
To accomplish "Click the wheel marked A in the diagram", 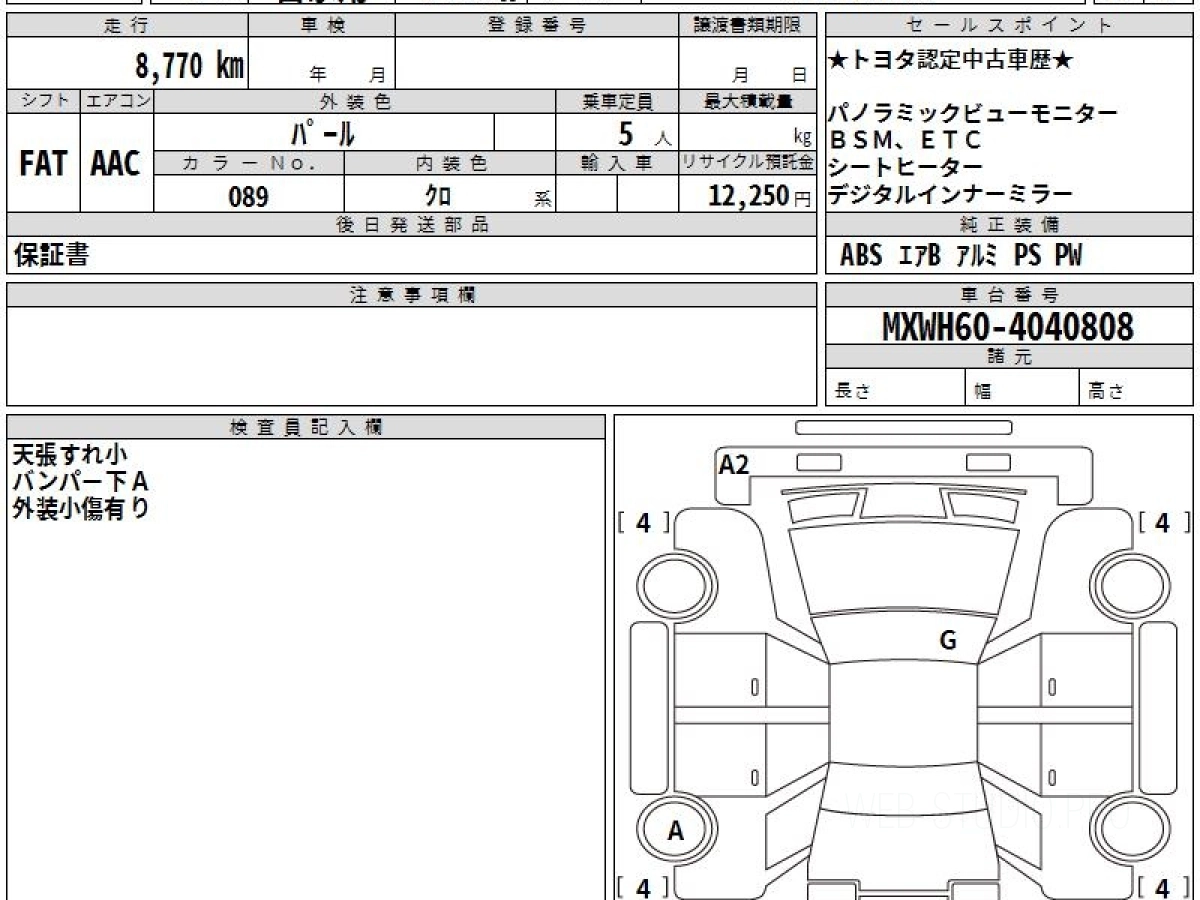I will (x=676, y=830).
